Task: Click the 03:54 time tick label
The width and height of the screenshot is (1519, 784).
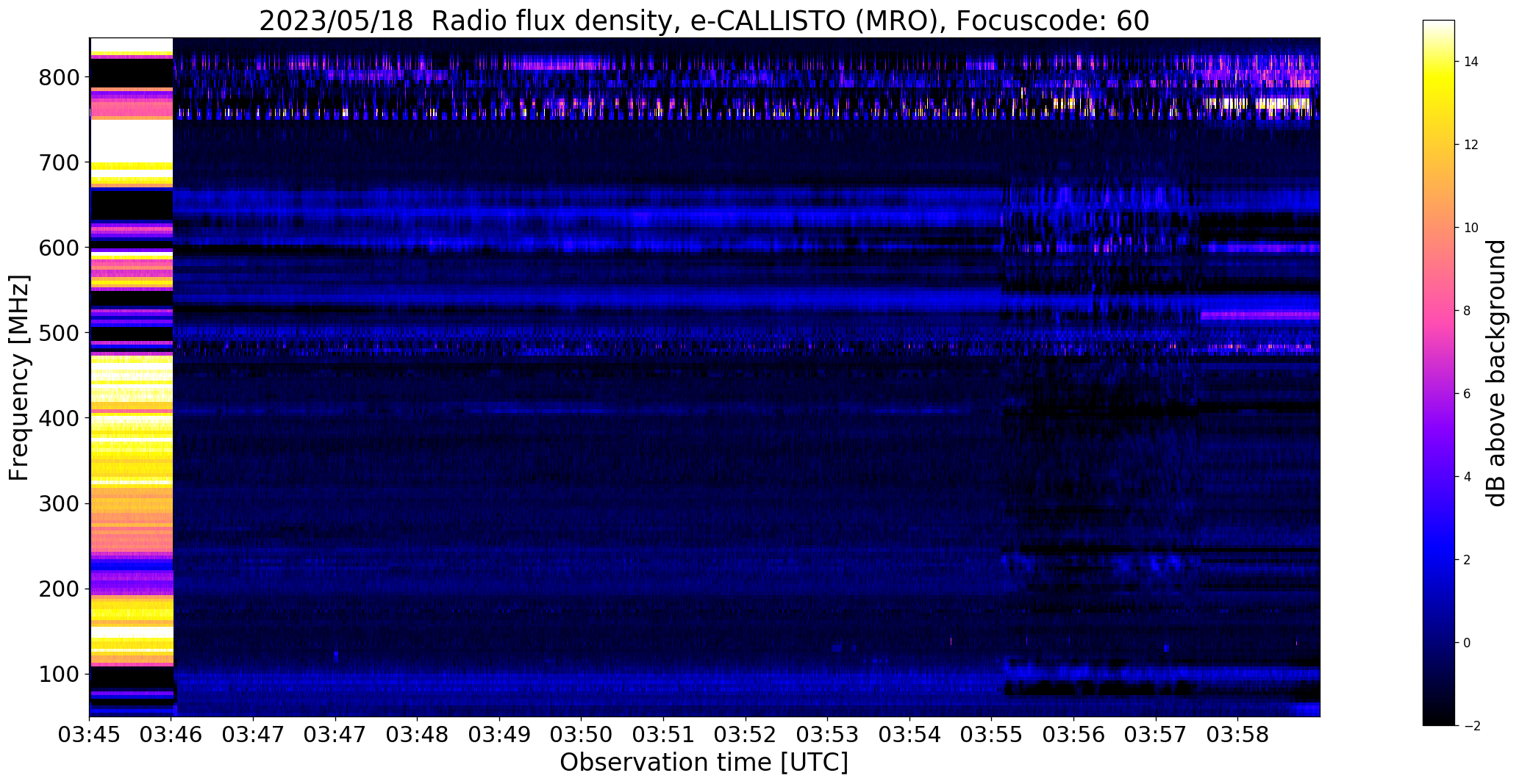Action: tap(909, 735)
